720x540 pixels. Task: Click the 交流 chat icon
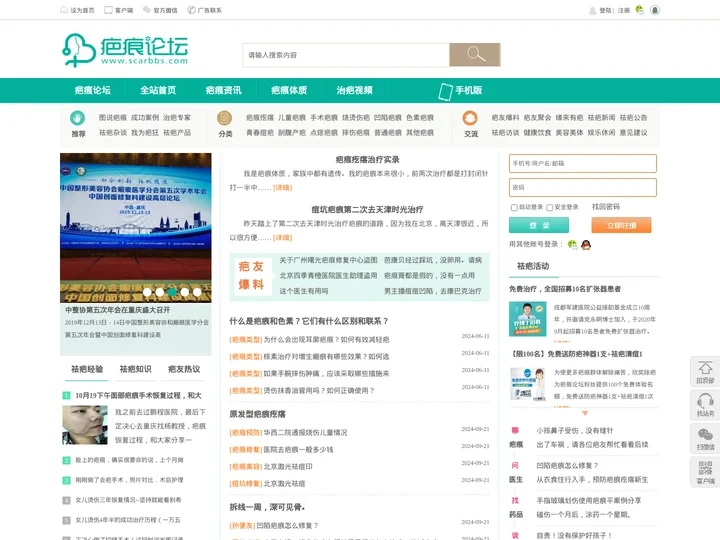(470, 118)
